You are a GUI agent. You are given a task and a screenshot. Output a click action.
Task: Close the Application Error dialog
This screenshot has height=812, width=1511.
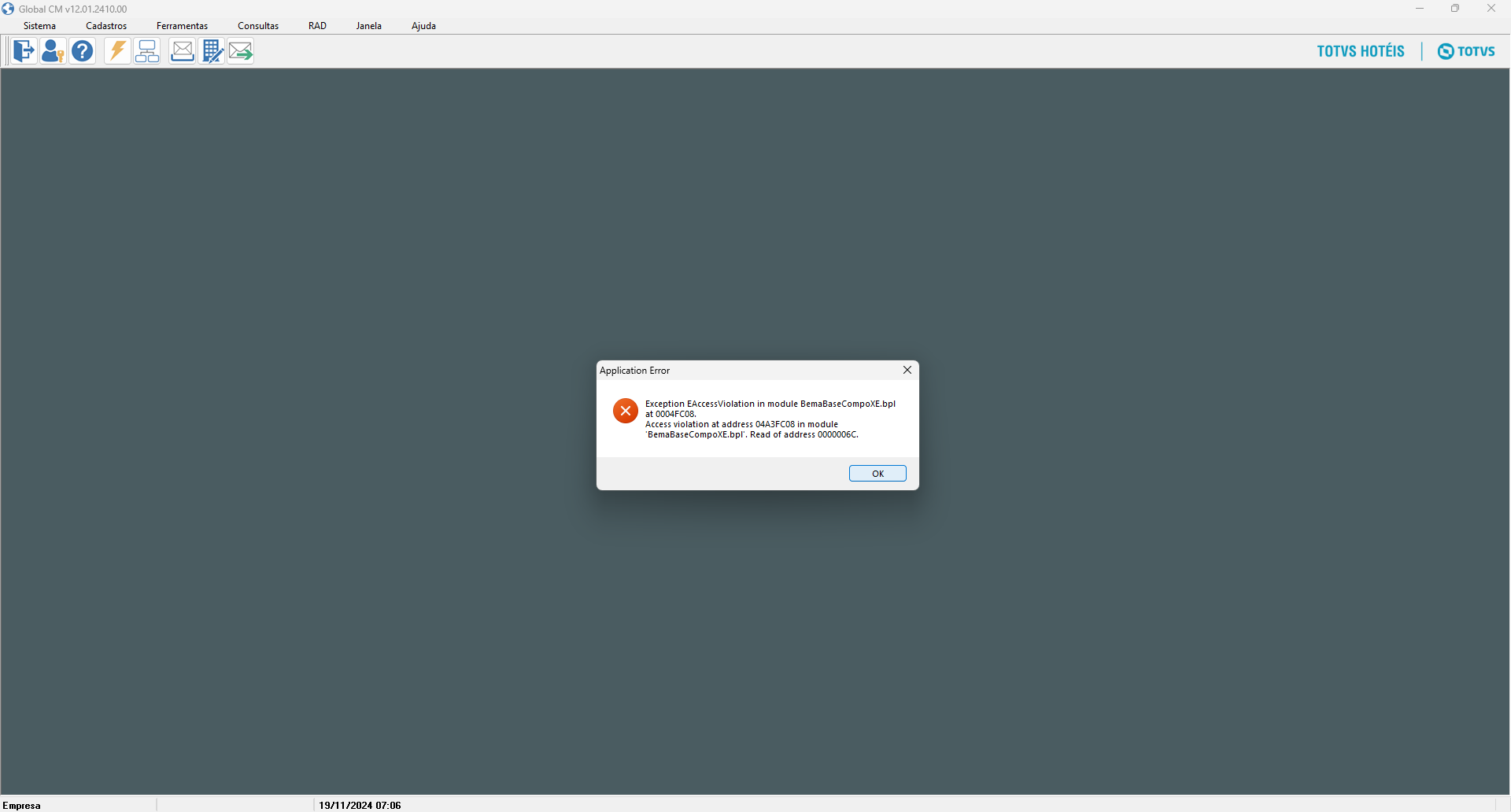[x=907, y=370]
